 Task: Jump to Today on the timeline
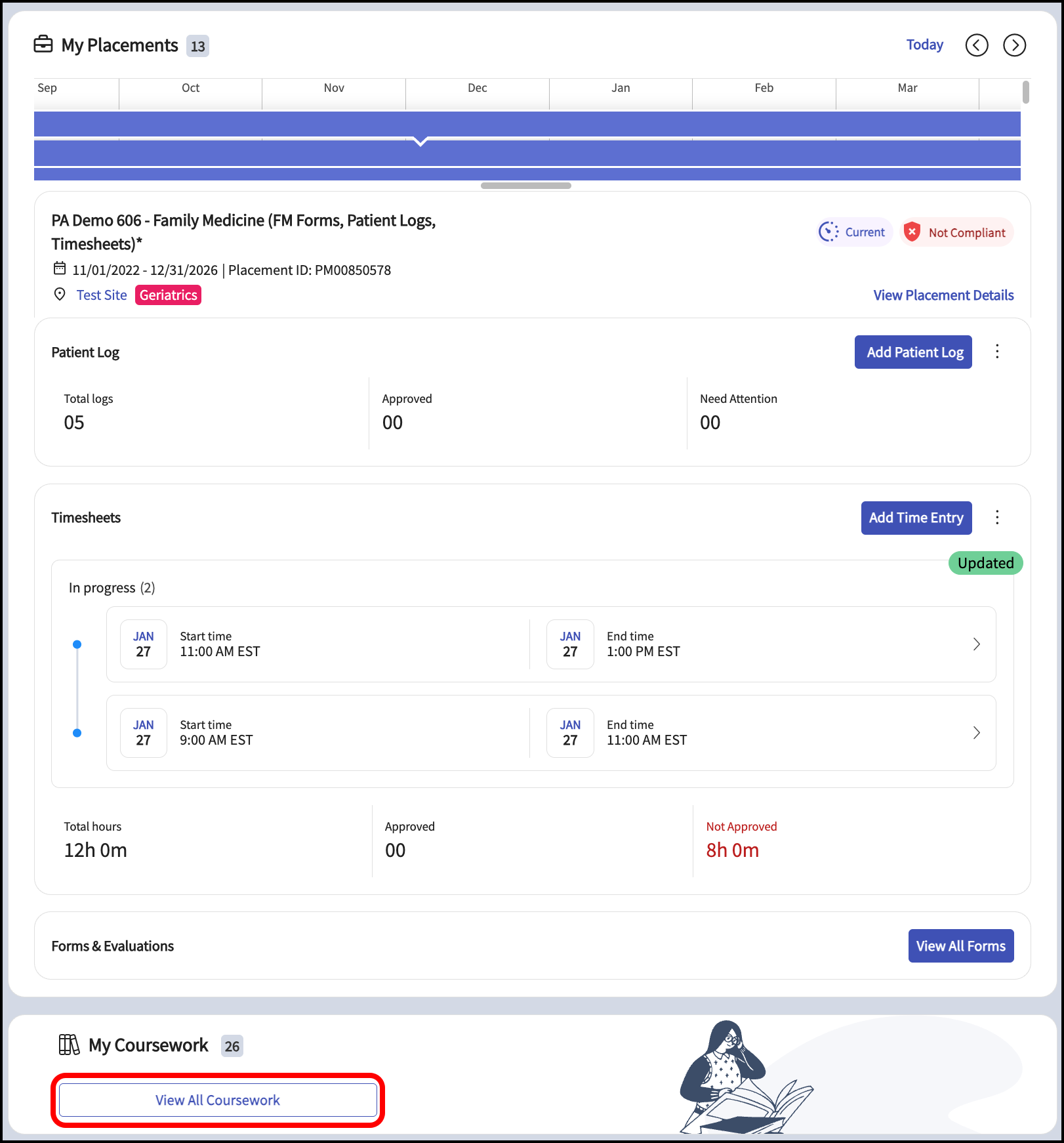(x=924, y=45)
